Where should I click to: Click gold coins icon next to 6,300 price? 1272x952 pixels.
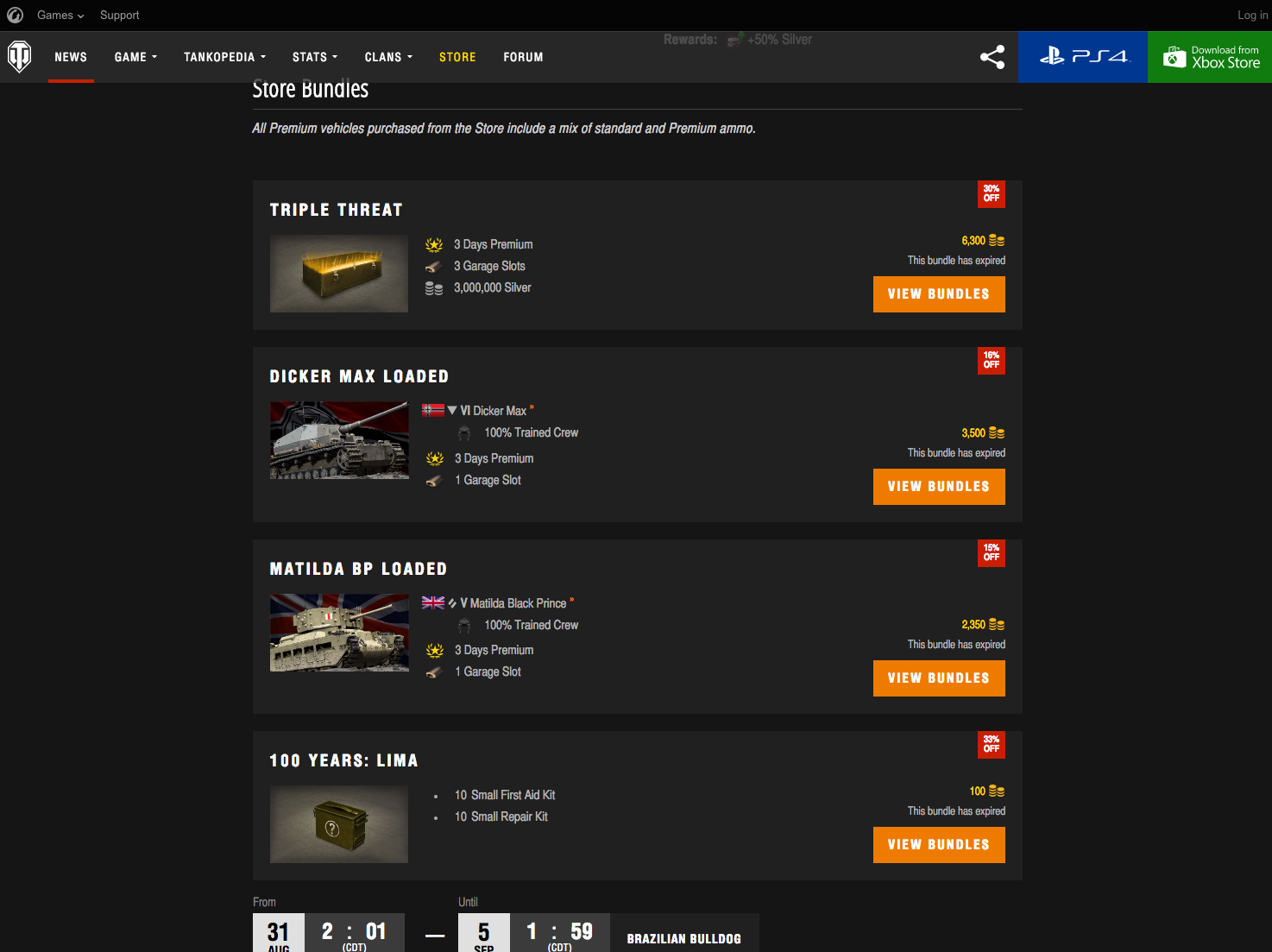coord(997,241)
